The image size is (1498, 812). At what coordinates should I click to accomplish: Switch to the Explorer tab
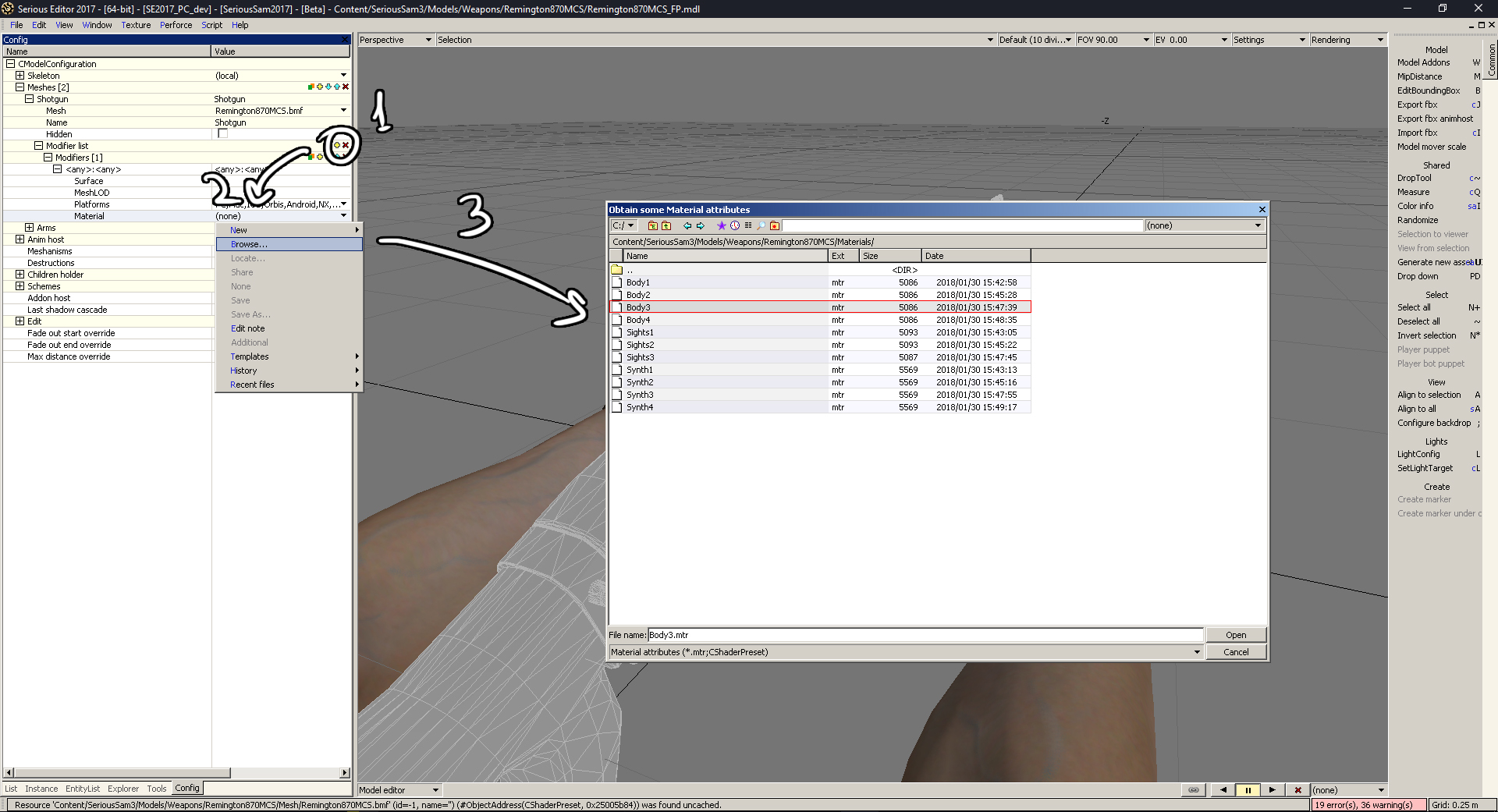(x=123, y=789)
